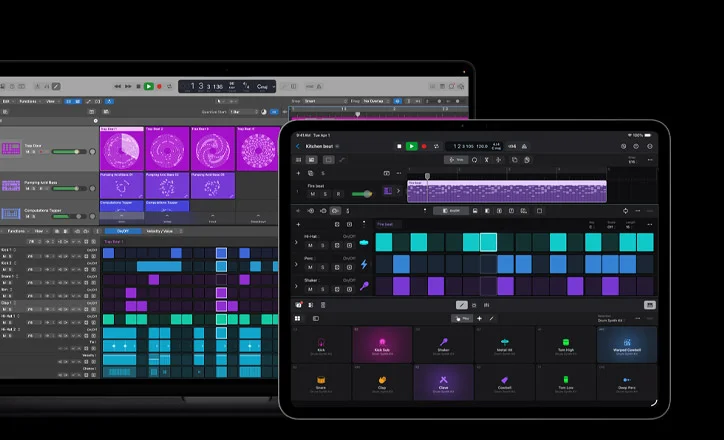This screenshot has width=724, height=440.
Task: Tap the Shaker drum pad
Action: click(443, 344)
